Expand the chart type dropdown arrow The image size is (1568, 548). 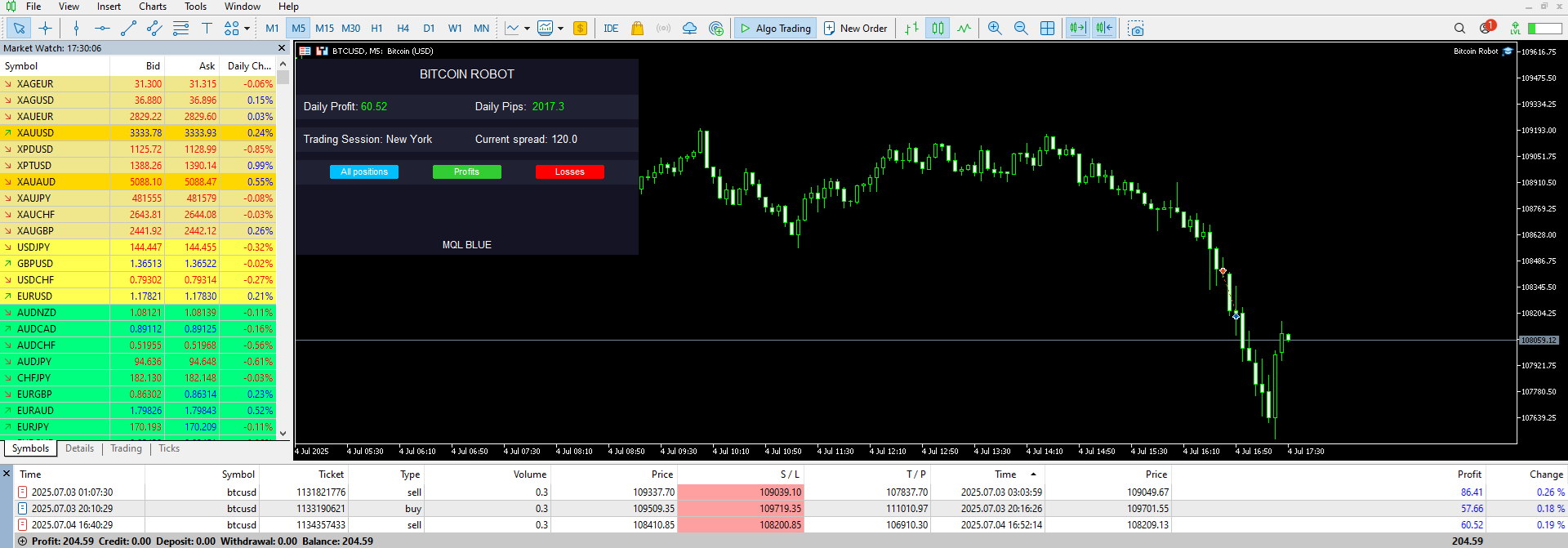[x=527, y=29]
